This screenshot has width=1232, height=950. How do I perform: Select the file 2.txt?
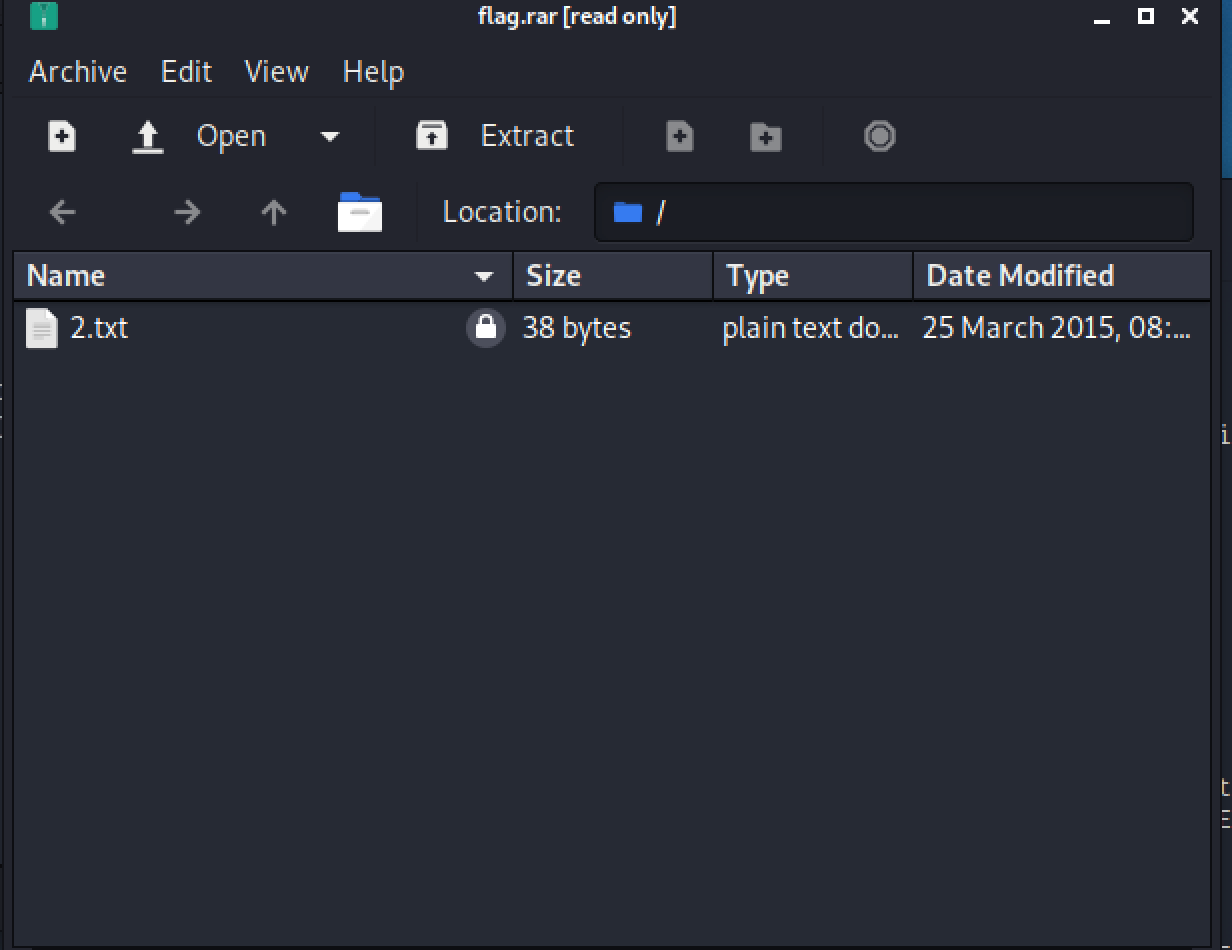(x=100, y=328)
